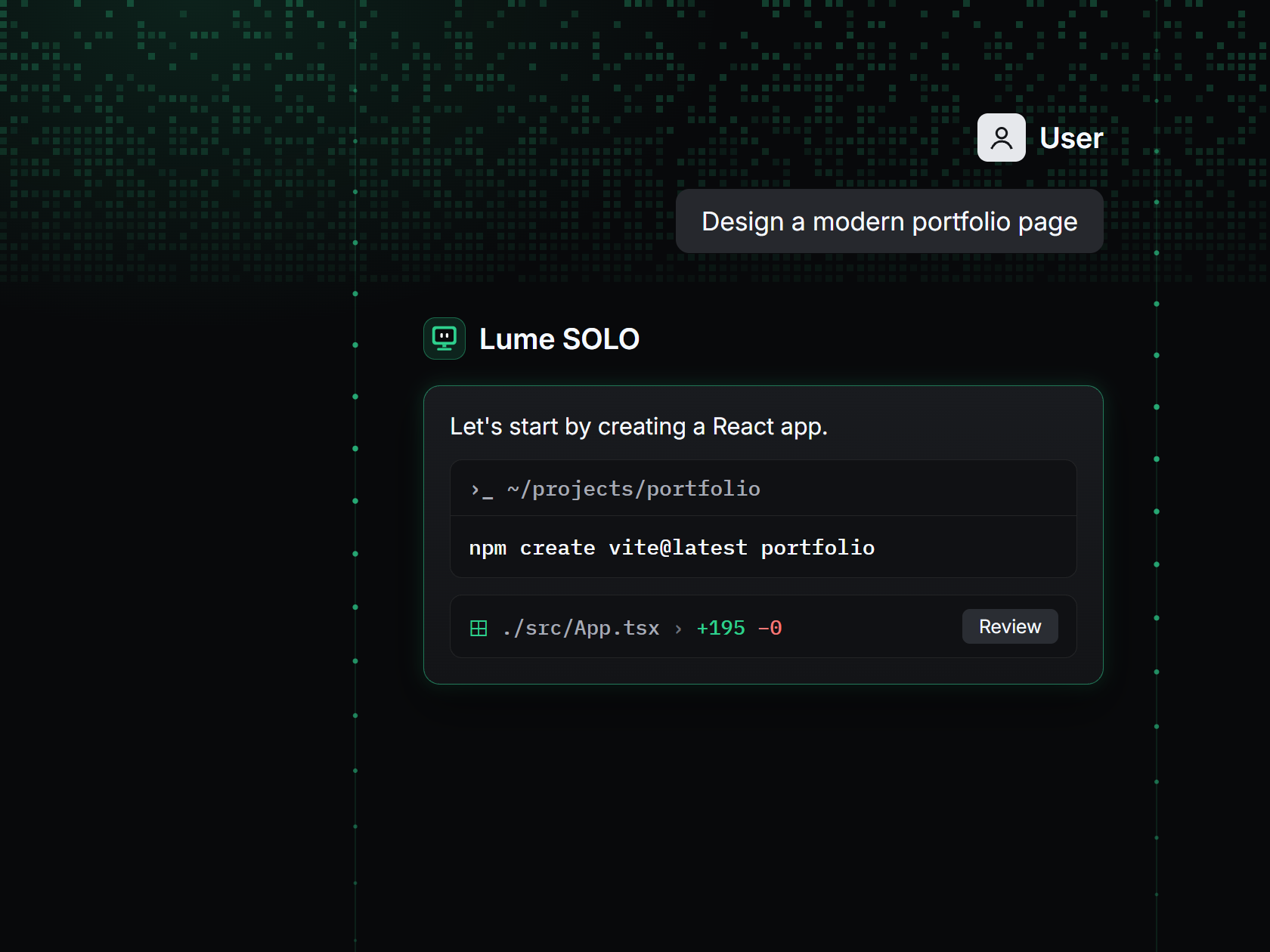Click the Lume SOLO robot icon
1270x952 pixels.
(444, 338)
